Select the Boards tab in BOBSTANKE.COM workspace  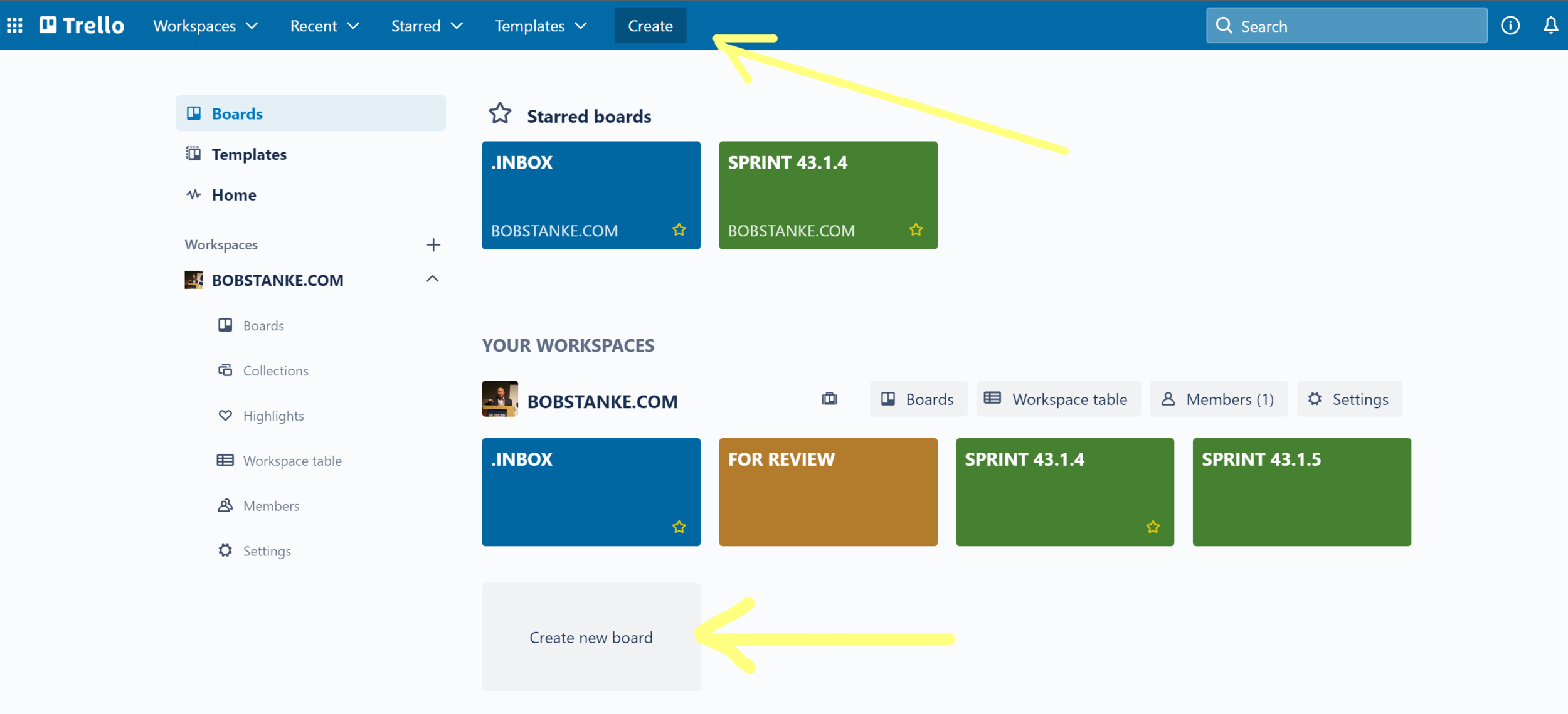pyautogui.click(x=917, y=399)
